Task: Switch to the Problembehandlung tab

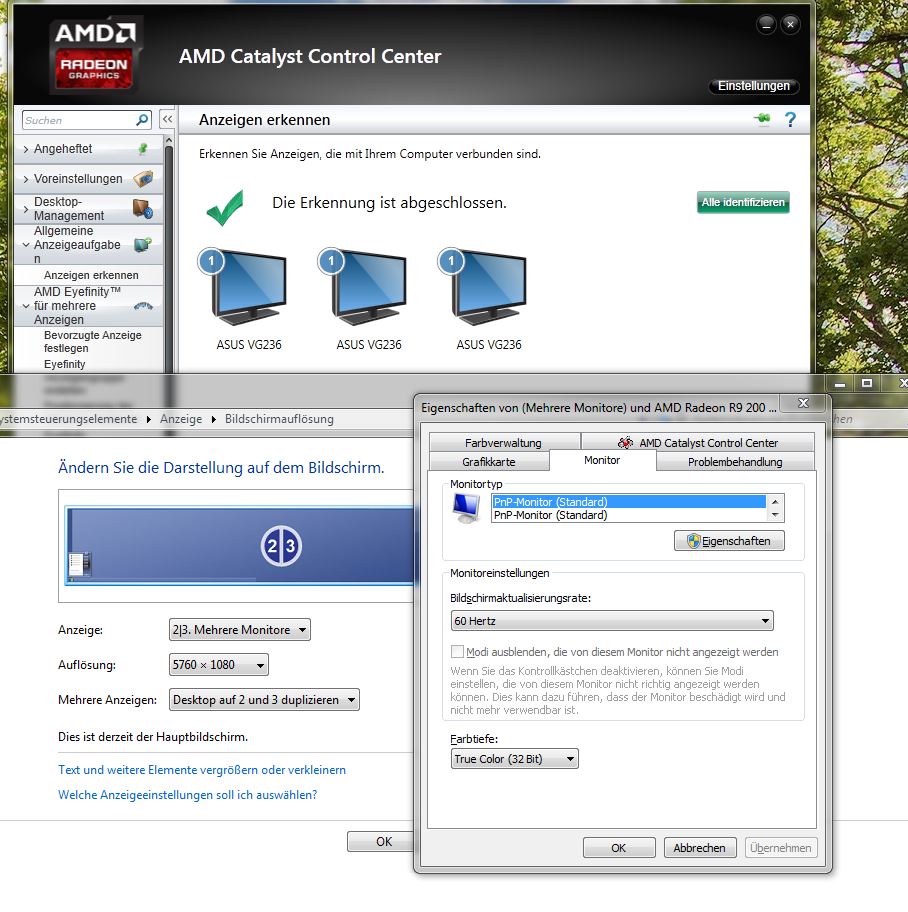Action: pos(735,462)
